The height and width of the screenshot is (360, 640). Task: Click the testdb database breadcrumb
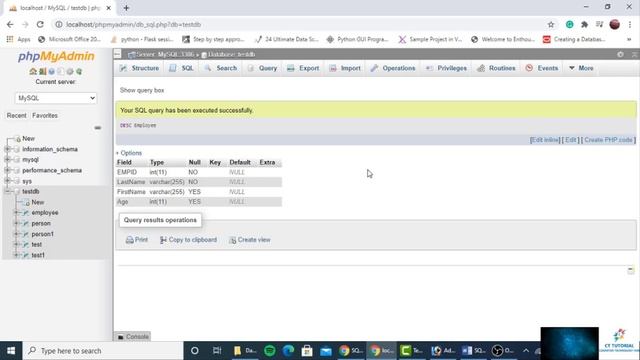point(229,54)
